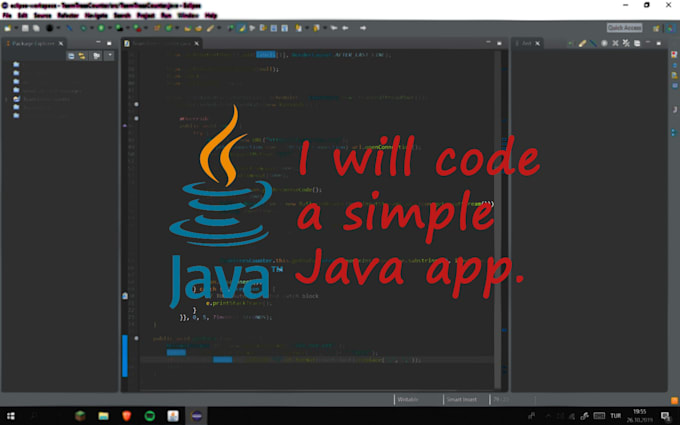
Task: Click the Save toolbar icon
Action: pyautogui.click(x=25, y=28)
